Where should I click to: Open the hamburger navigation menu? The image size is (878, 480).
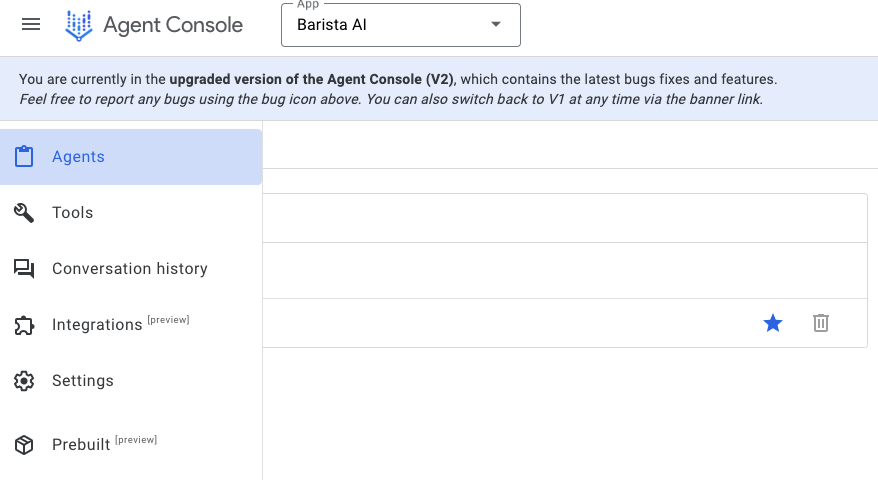[x=31, y=25]
